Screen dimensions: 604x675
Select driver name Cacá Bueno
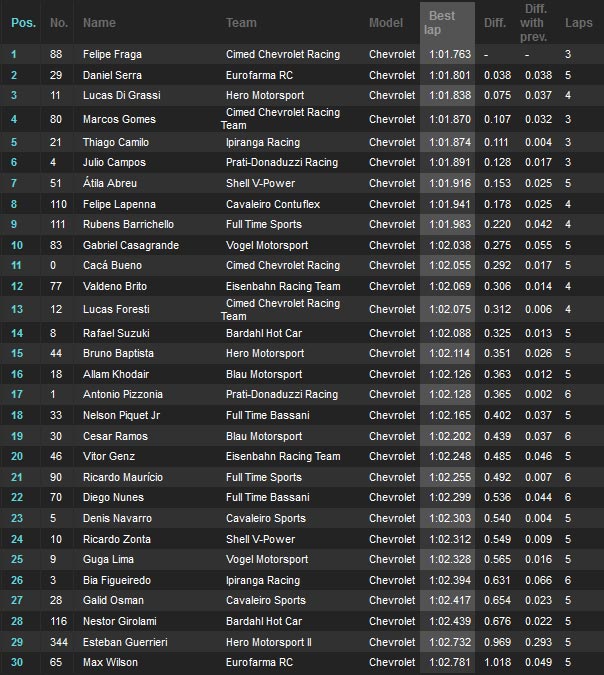click(x=112, y=265)
